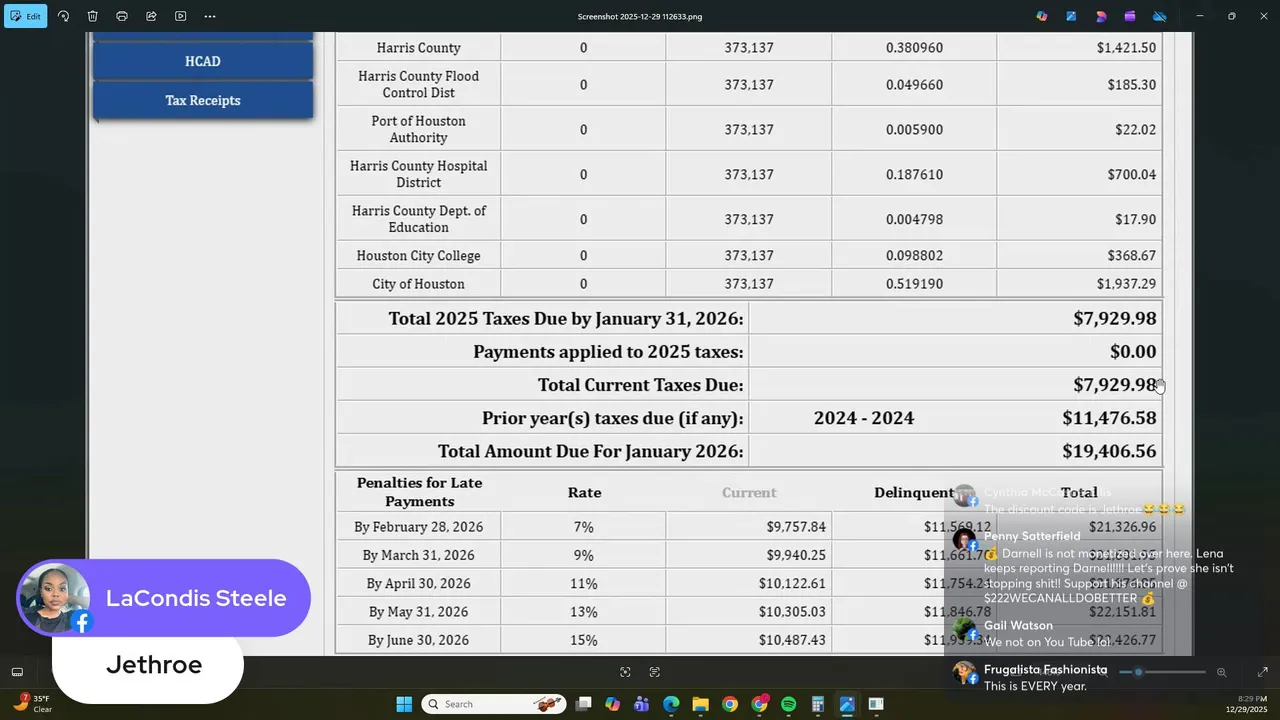Click the Houston City College row label
The image size is (1280, 720).
click(x=418, y=256)
